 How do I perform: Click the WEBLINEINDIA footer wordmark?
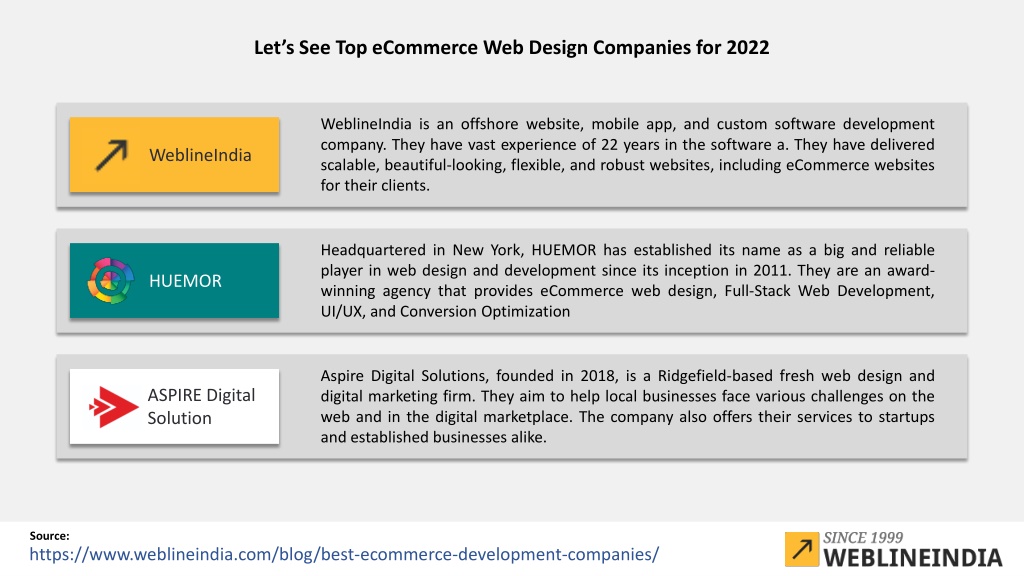912,558
